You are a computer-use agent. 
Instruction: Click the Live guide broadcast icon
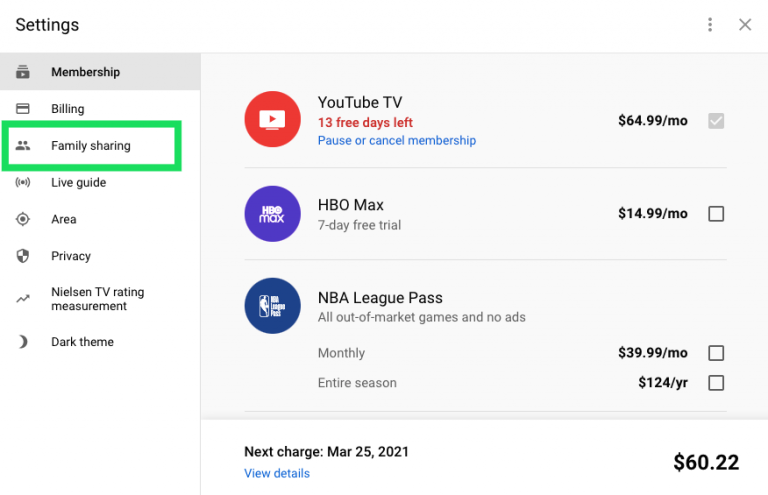(23, 182)
